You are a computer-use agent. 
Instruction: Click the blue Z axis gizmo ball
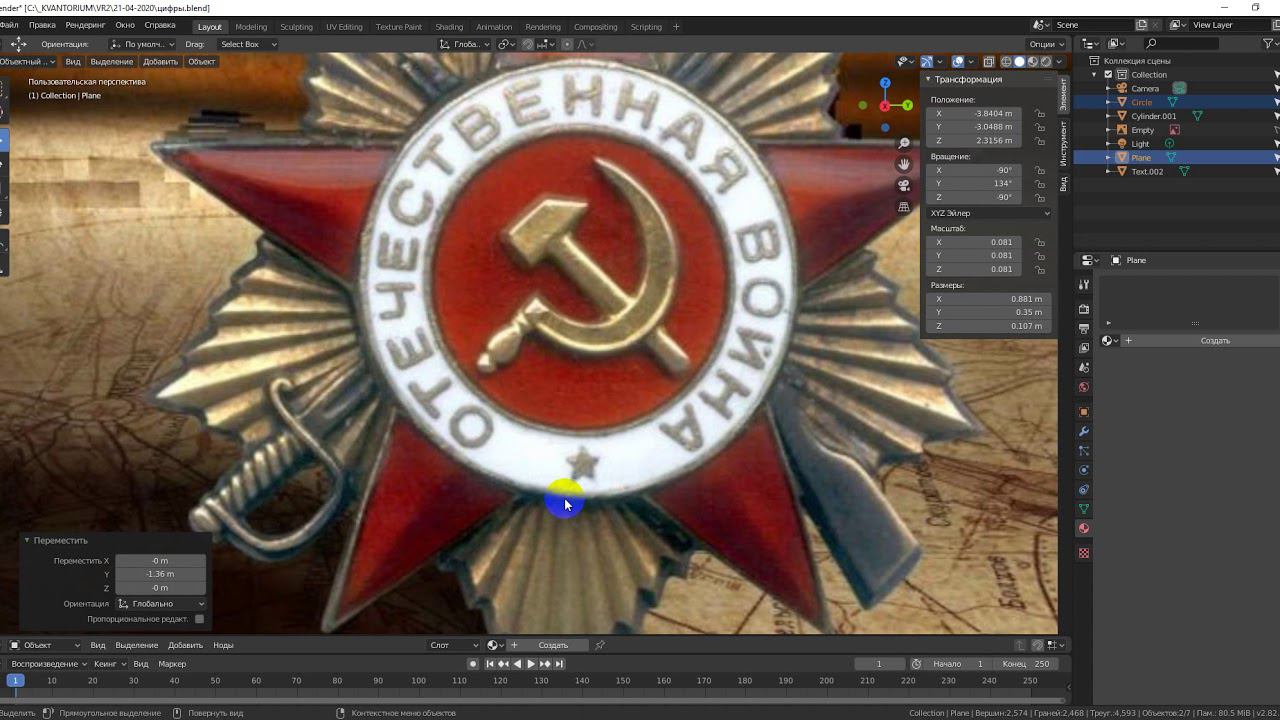tap(885, 83)
